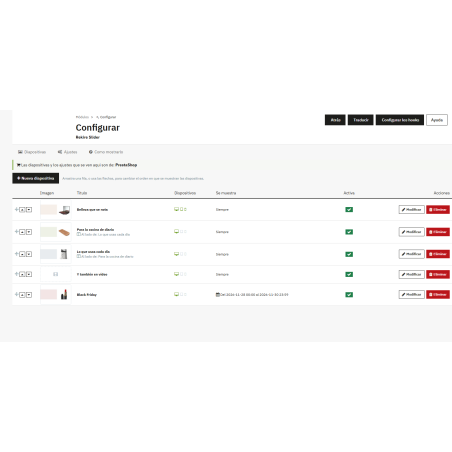This screenshot has width=452, height=452.
Task: Open the Diapositivas tab
Action: coord(32,152)
